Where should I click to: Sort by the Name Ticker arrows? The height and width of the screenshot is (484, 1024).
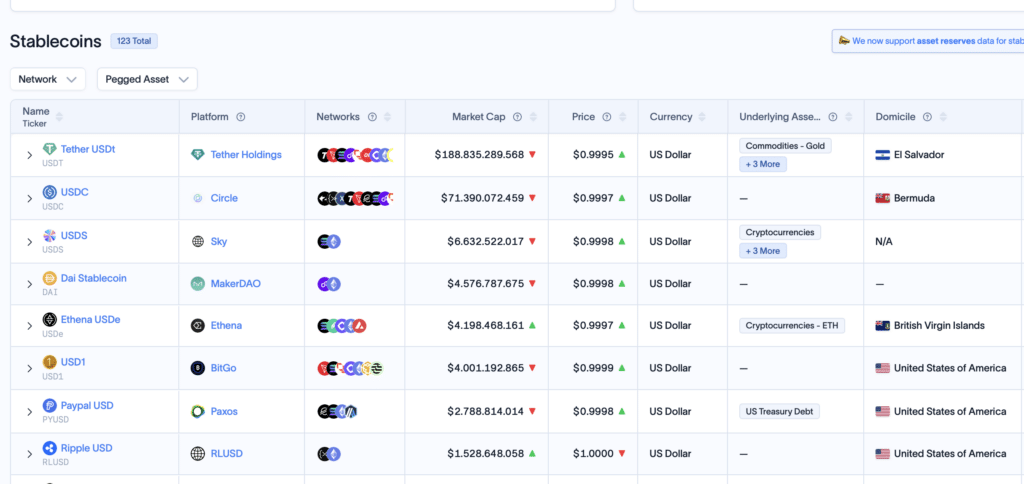[59, 117]
